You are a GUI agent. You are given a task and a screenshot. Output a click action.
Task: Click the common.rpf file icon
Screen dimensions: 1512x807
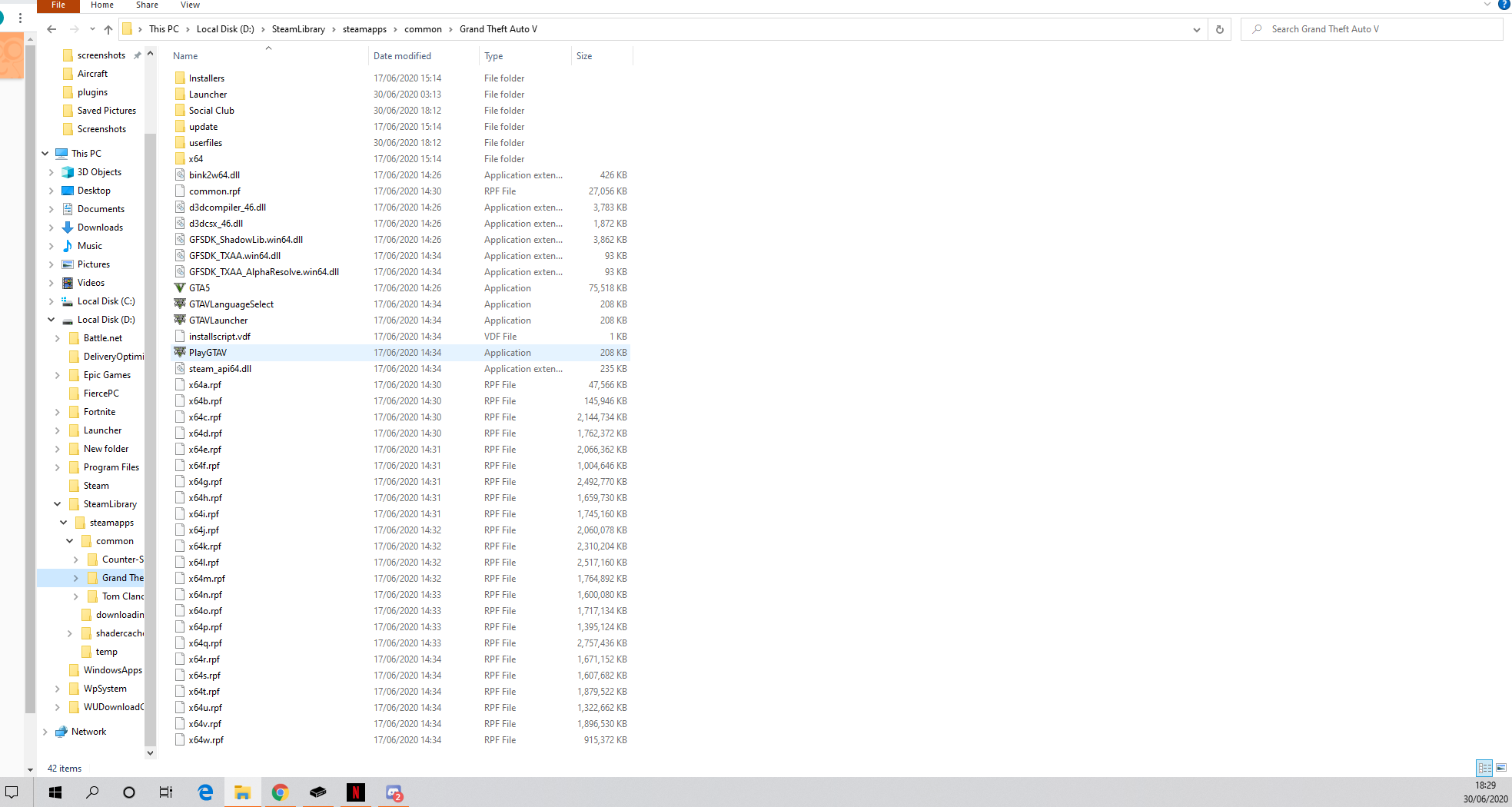tap(180, 191)
